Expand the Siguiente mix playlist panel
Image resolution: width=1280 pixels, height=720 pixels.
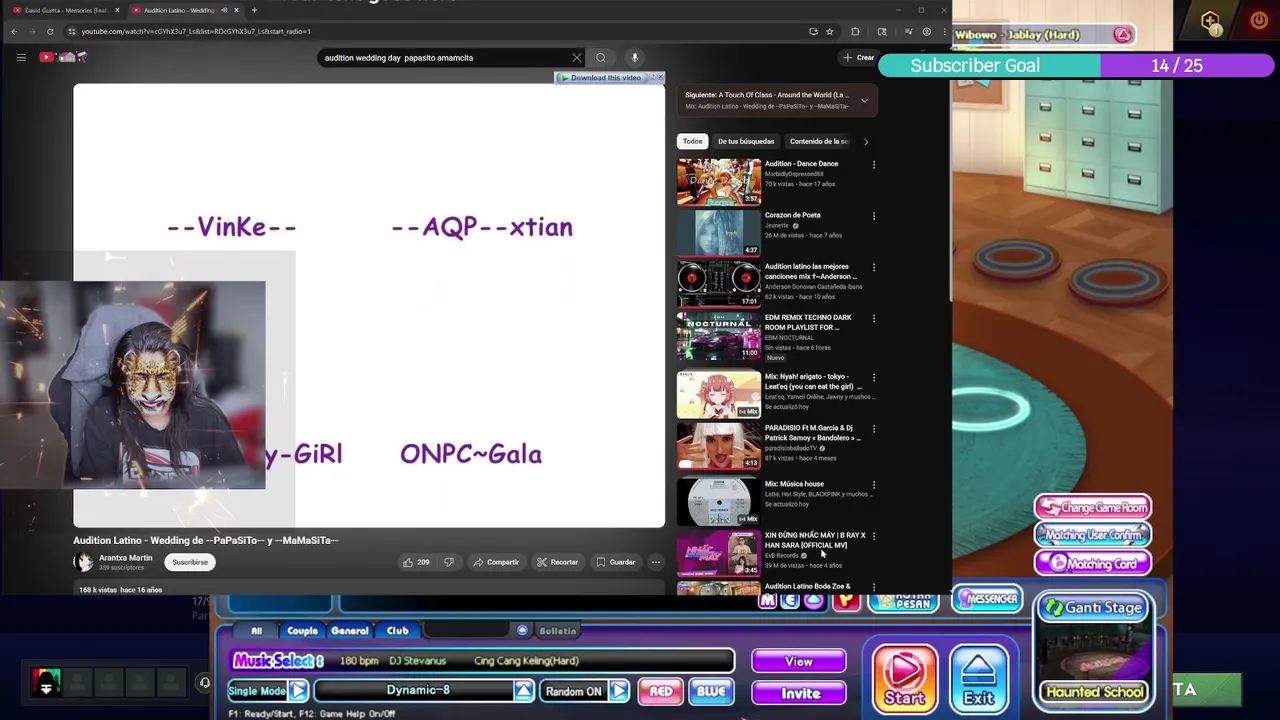pyautogui.click(x=864, y=100)
